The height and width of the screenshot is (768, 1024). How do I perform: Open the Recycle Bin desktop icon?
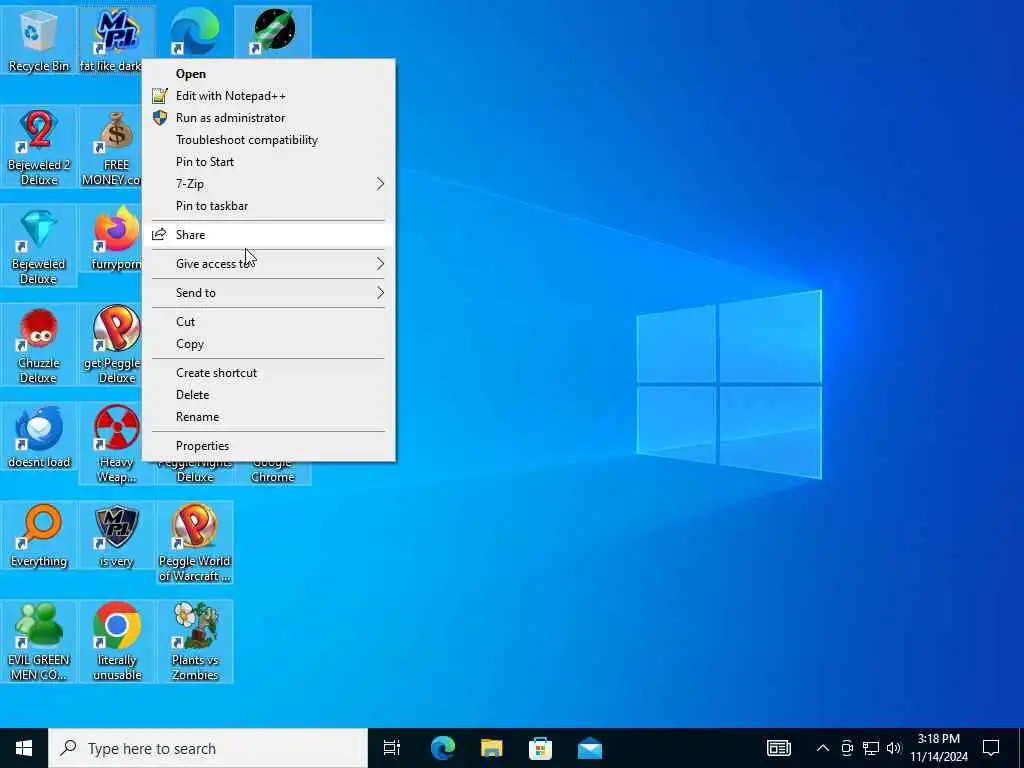(x=39, y=40)
